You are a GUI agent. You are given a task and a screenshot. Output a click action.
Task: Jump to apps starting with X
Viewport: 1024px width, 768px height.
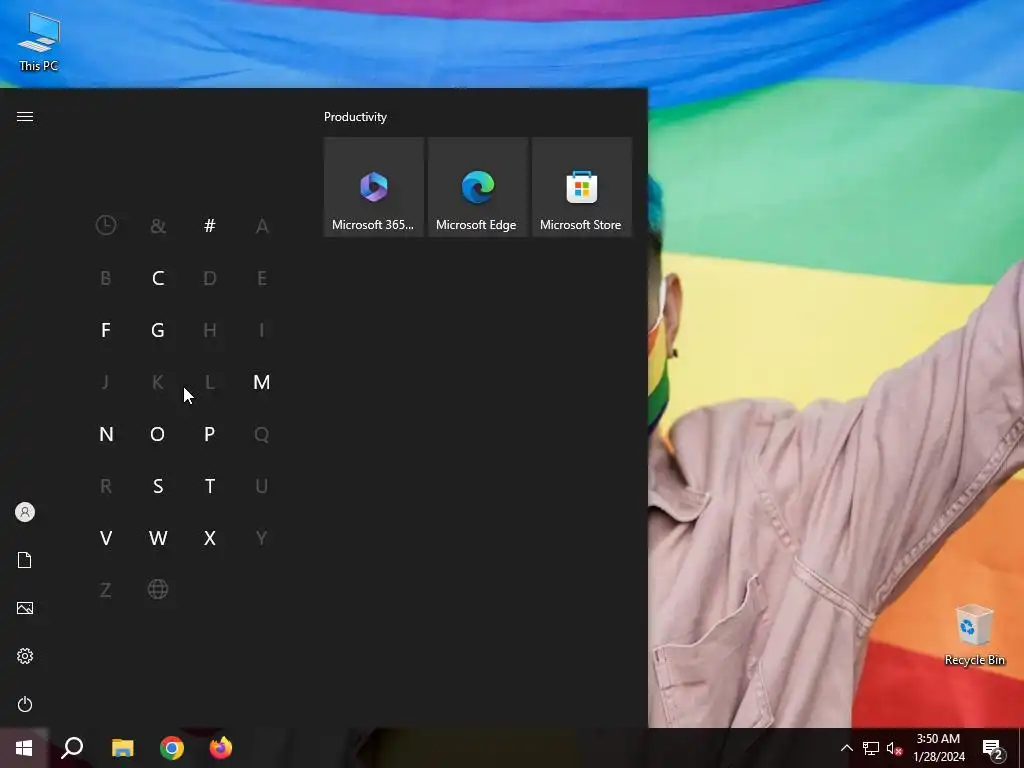click(210, 538)
